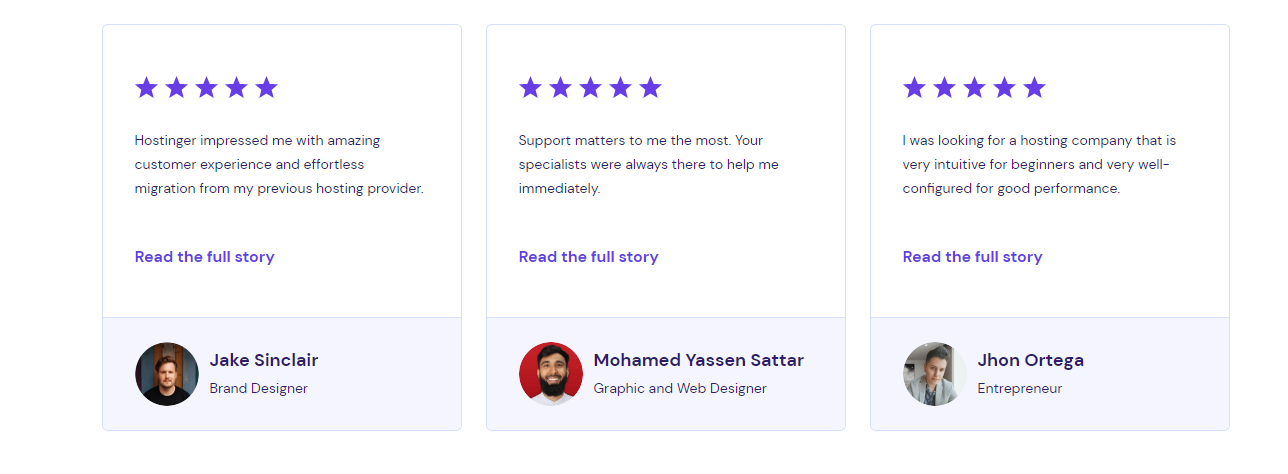Screen dimensions: 1288x474
Task: Read Mohamed Yassen Sattar's full story
Action: click(x=588, y=257)
